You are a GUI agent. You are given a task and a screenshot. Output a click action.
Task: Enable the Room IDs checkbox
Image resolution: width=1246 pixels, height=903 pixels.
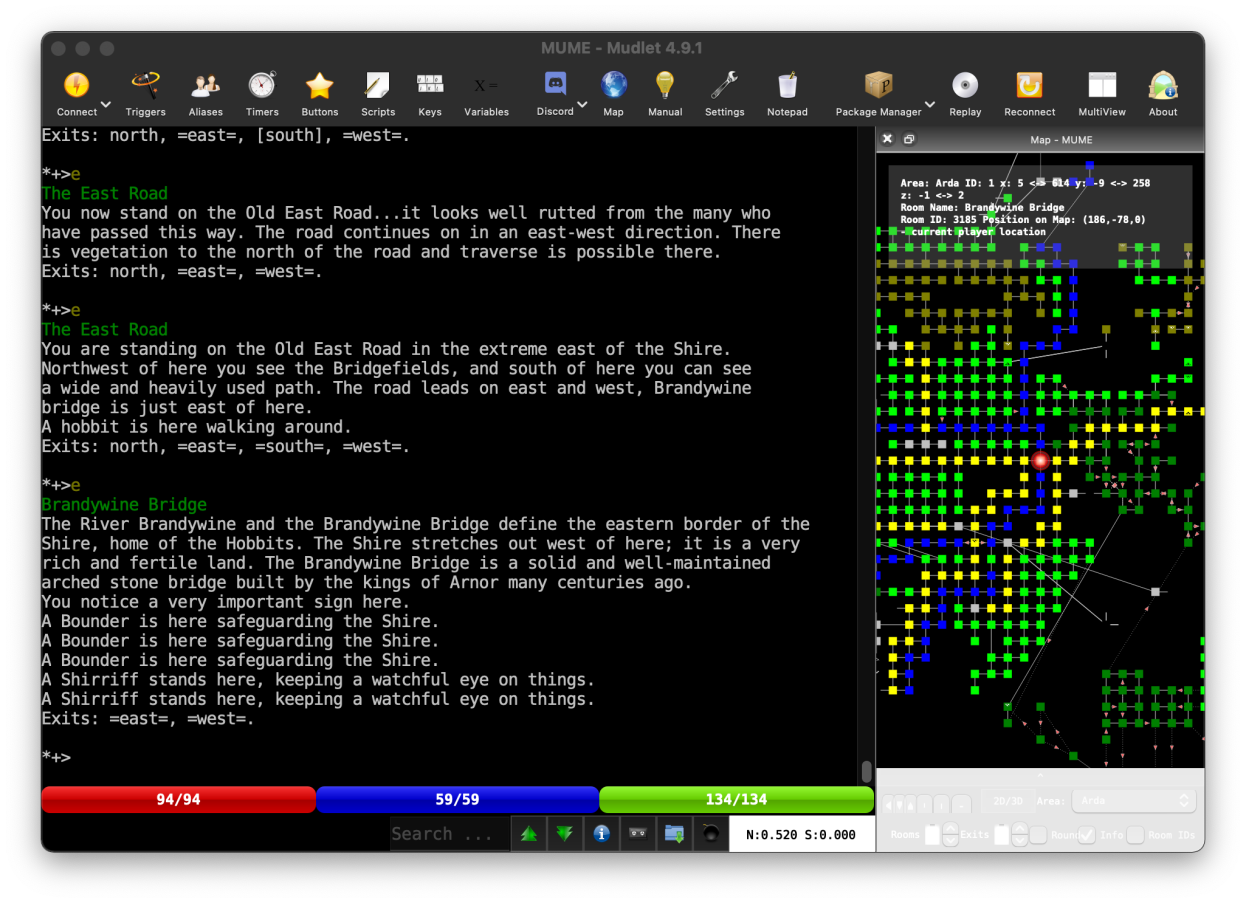click(x=1136, y=835)
